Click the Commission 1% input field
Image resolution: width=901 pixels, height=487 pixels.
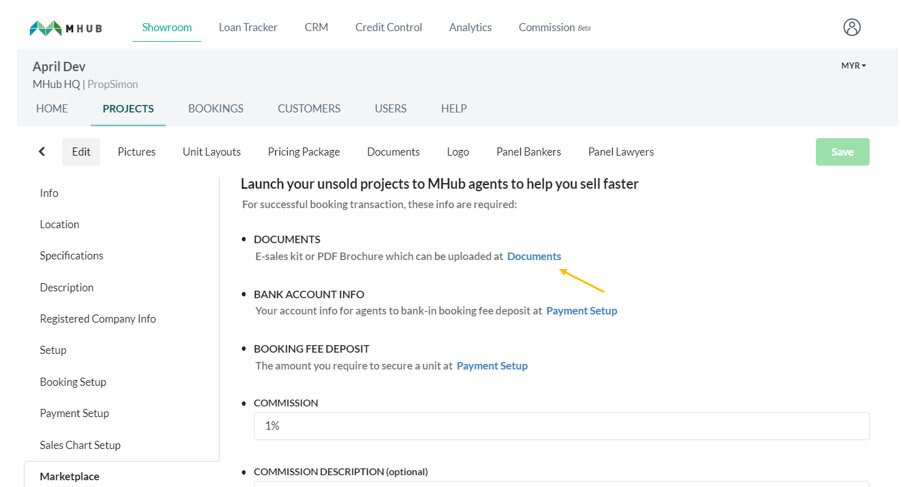click(x=561, y=426)
